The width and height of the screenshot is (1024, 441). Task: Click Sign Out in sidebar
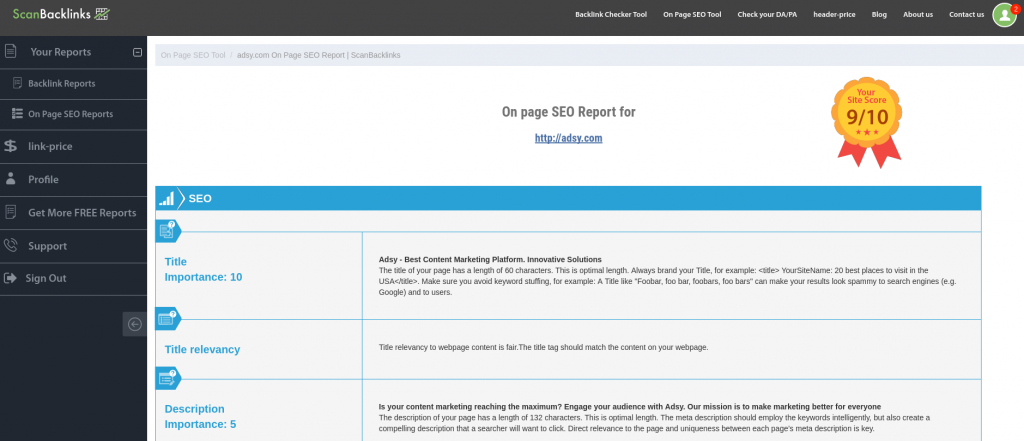46,278
